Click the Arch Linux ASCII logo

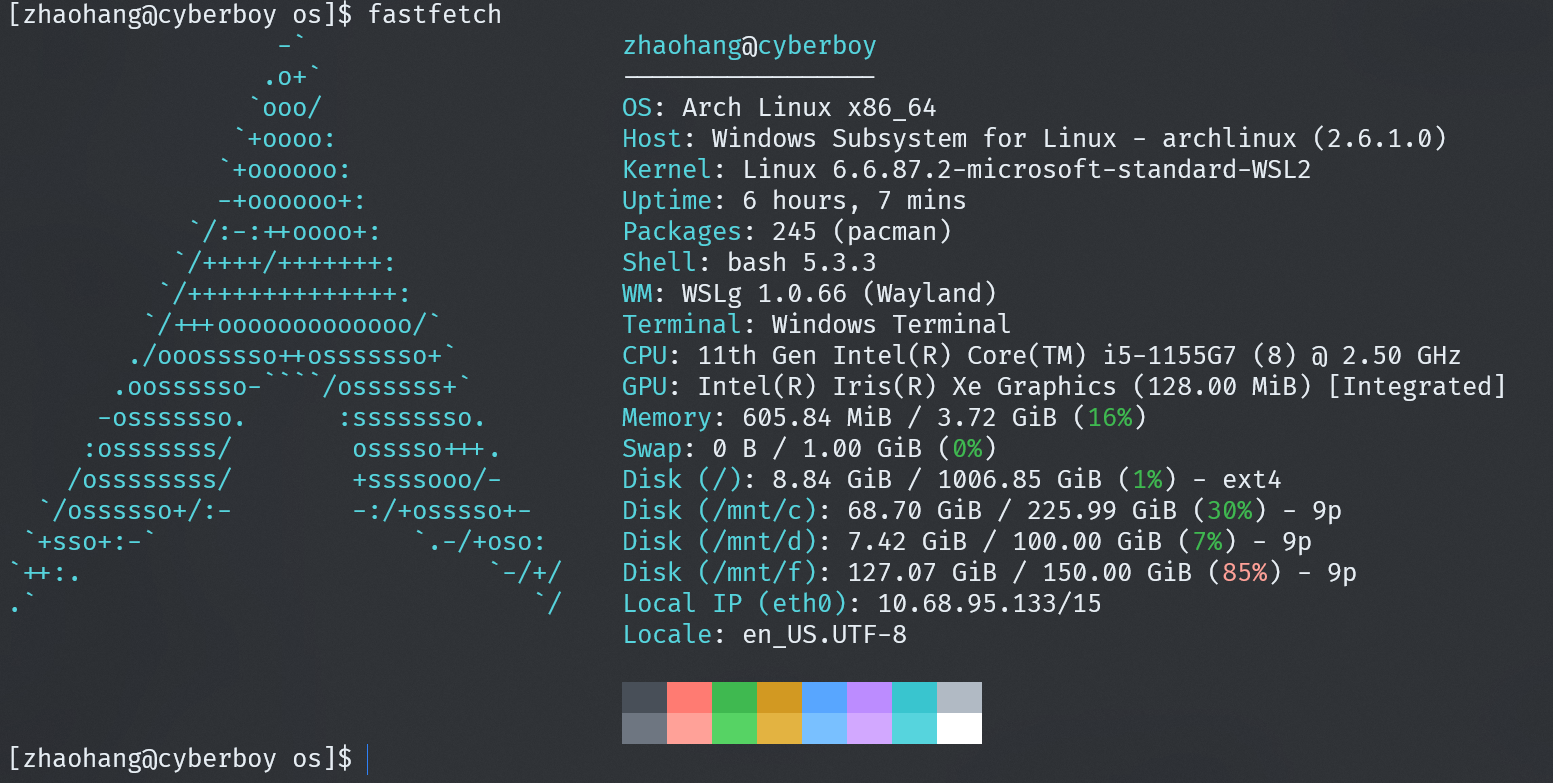point(285,324)
